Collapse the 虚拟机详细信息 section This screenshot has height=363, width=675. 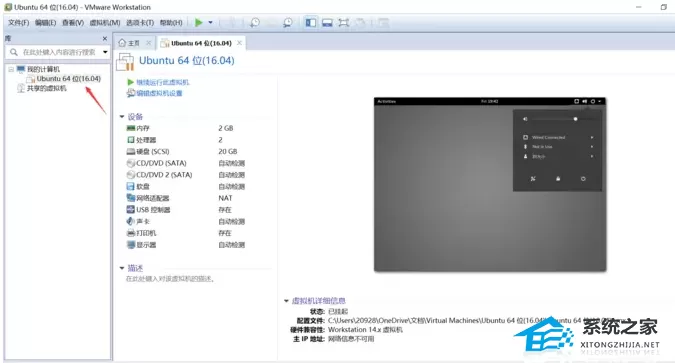(x=286, y=301)
